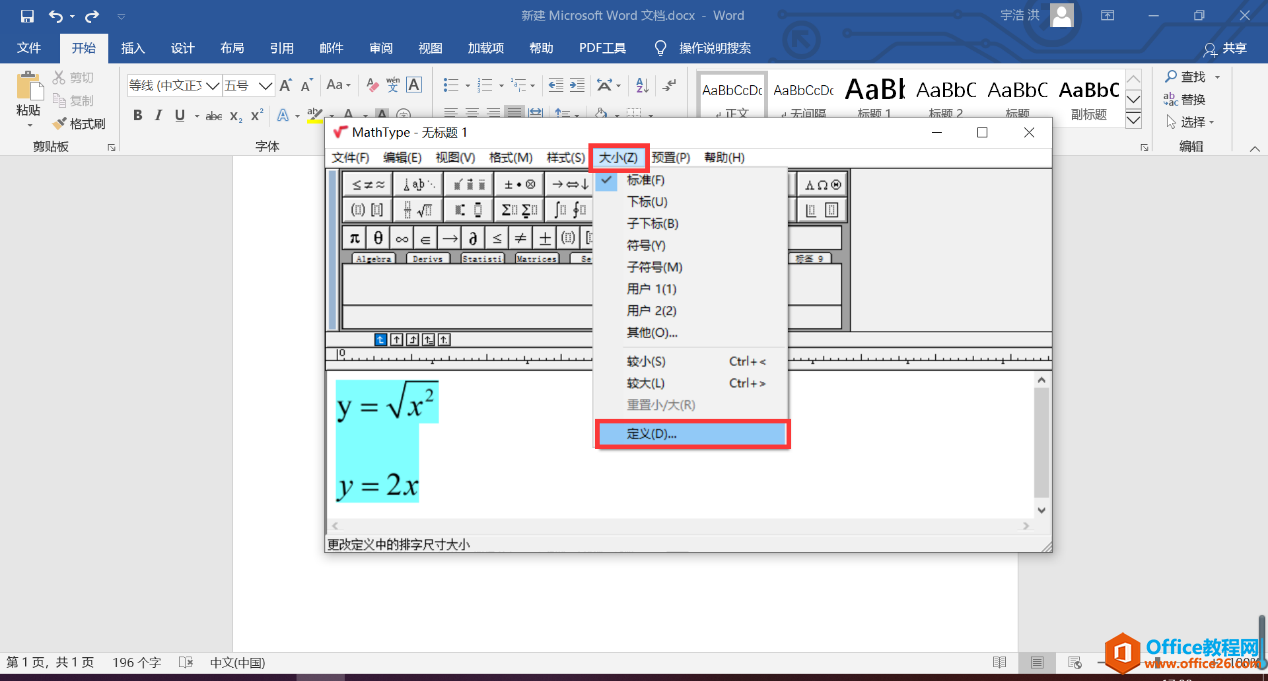Open the arrow symbols palette in MathType
This screenshot has width=1268, height=681.
[x=571, y=184]
